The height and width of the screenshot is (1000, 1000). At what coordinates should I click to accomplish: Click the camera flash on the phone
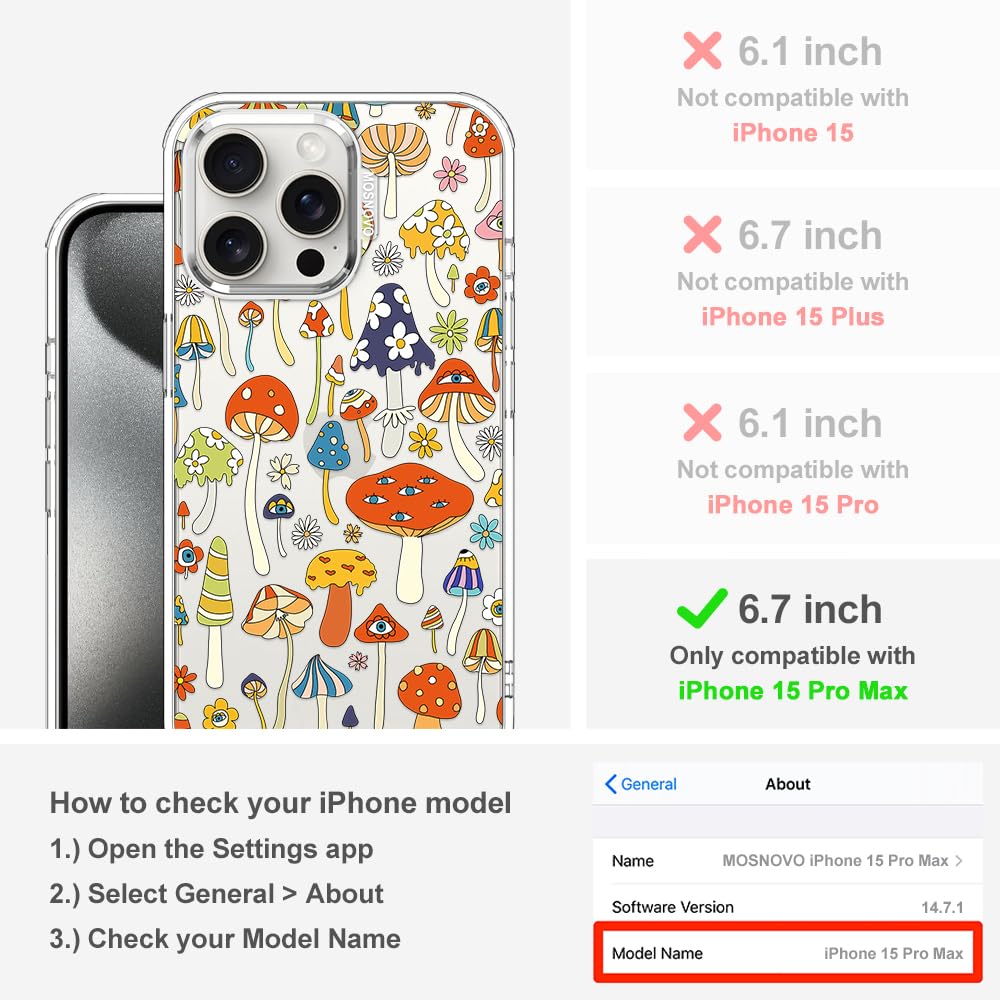(x=311, y=147)
